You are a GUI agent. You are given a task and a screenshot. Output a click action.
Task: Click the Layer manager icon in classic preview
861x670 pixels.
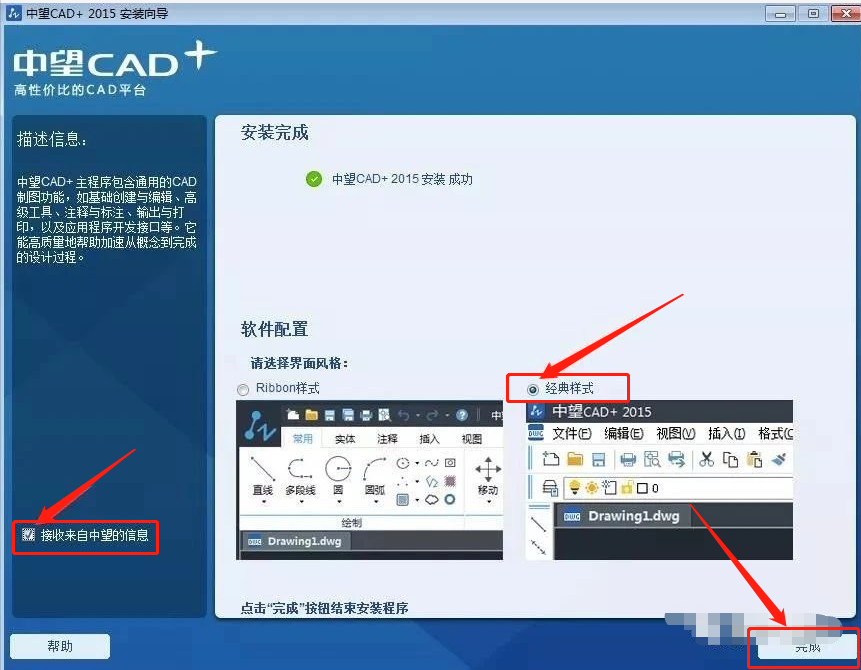[550, 488]
